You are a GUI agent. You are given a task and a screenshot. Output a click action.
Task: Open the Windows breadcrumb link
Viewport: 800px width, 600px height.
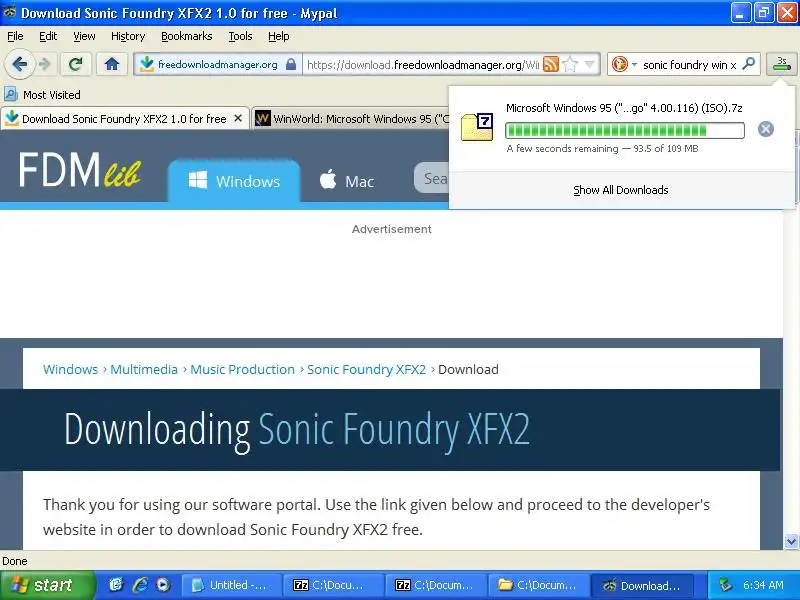(x=70, y=369)
